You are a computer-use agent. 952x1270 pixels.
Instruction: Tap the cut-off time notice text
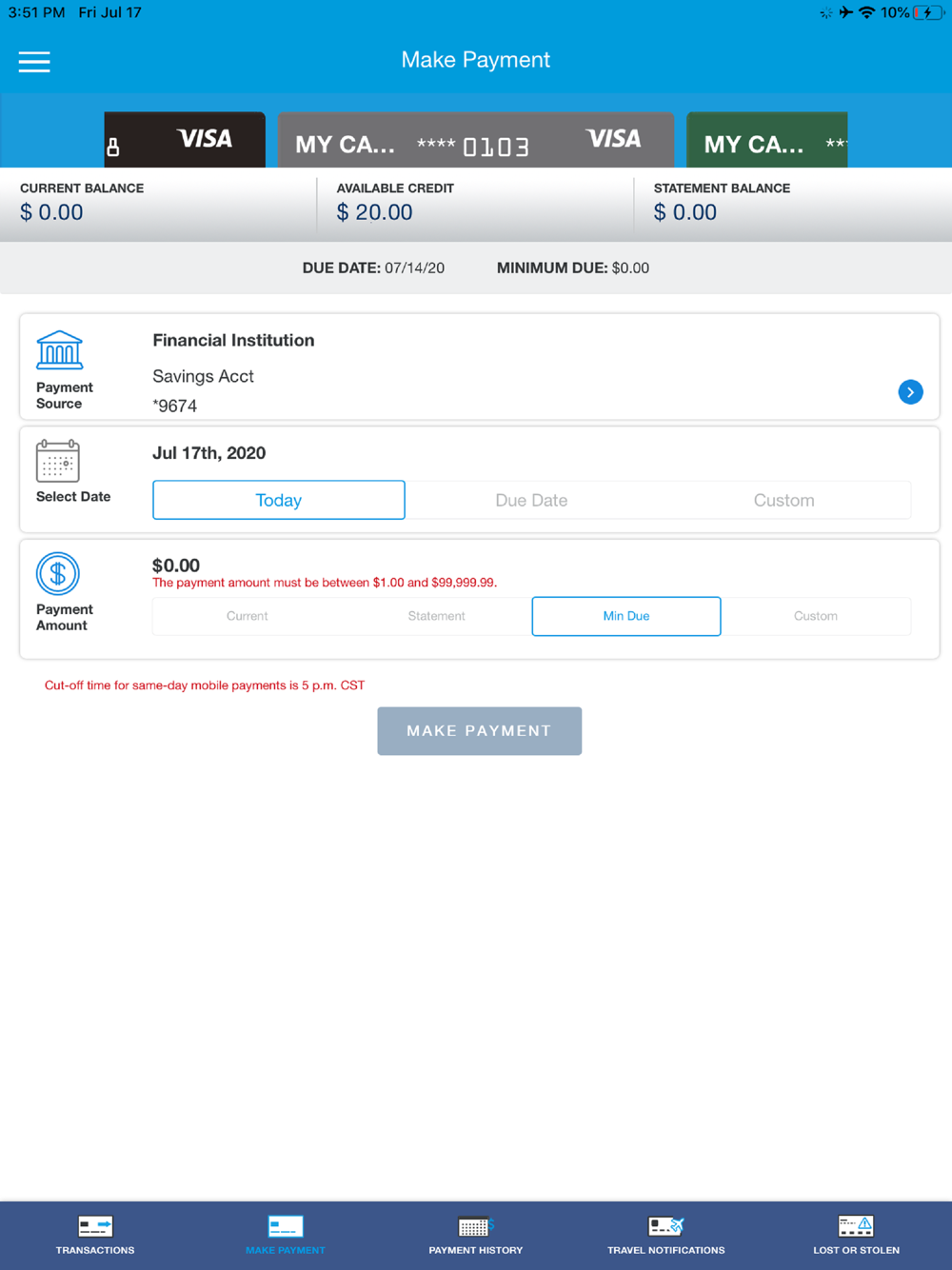click(x=205, y=685)
